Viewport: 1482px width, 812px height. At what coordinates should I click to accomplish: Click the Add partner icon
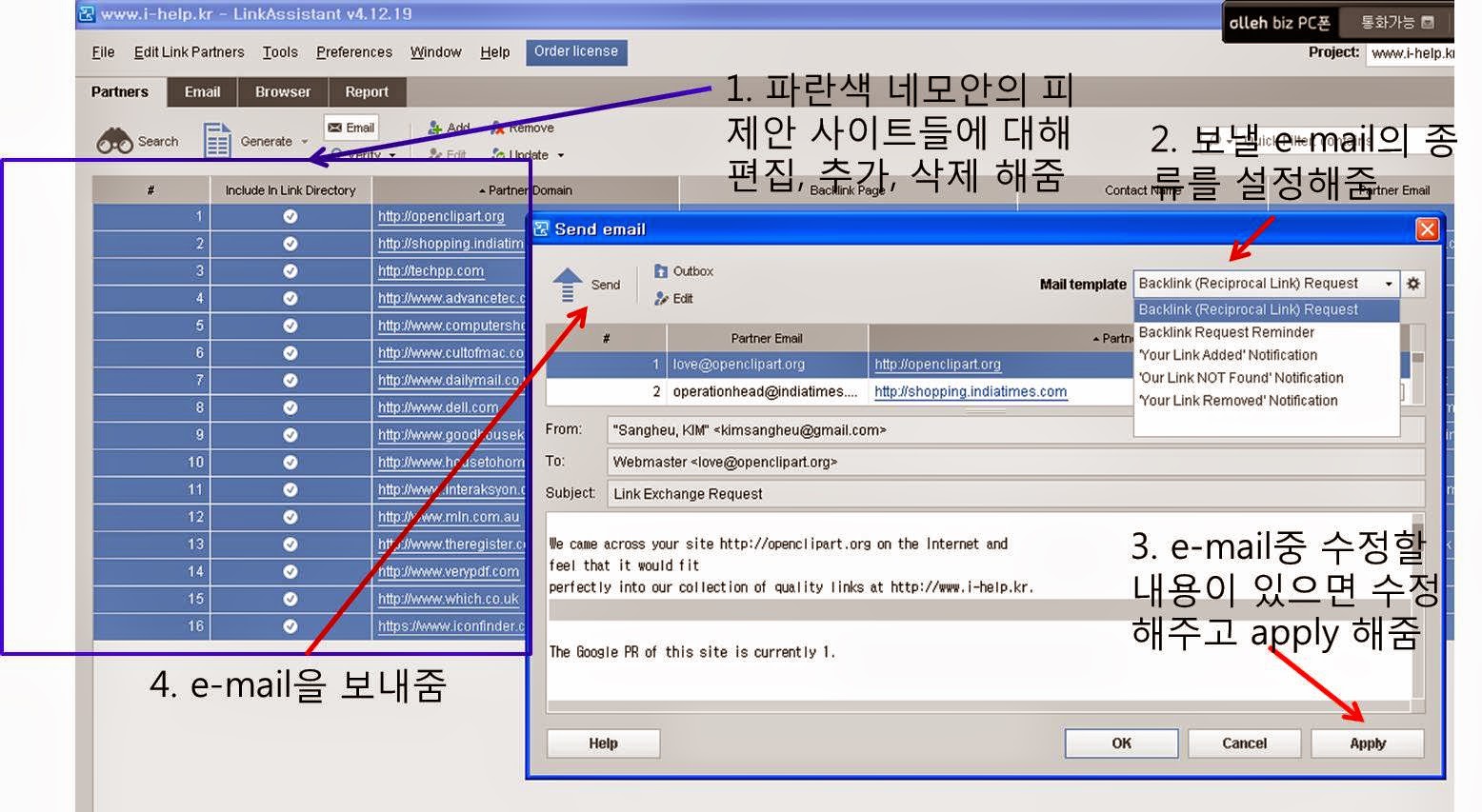point(435,128)
